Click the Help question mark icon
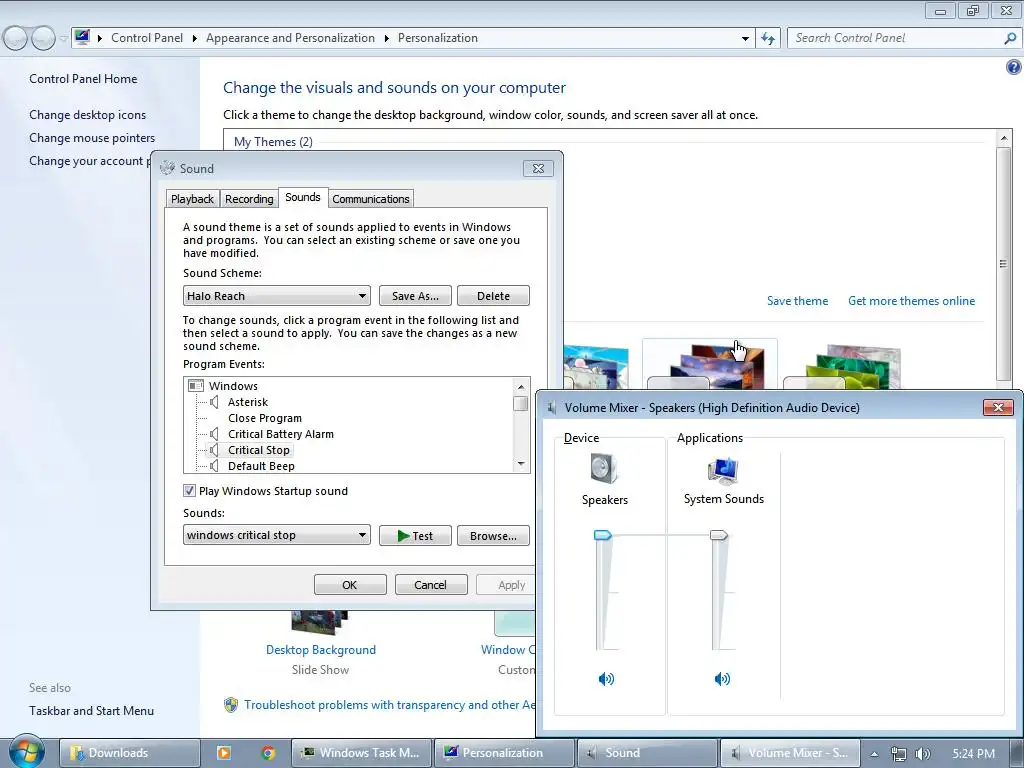Image resolution: width=1024 pixels, height=768 pixels. 1013,67
